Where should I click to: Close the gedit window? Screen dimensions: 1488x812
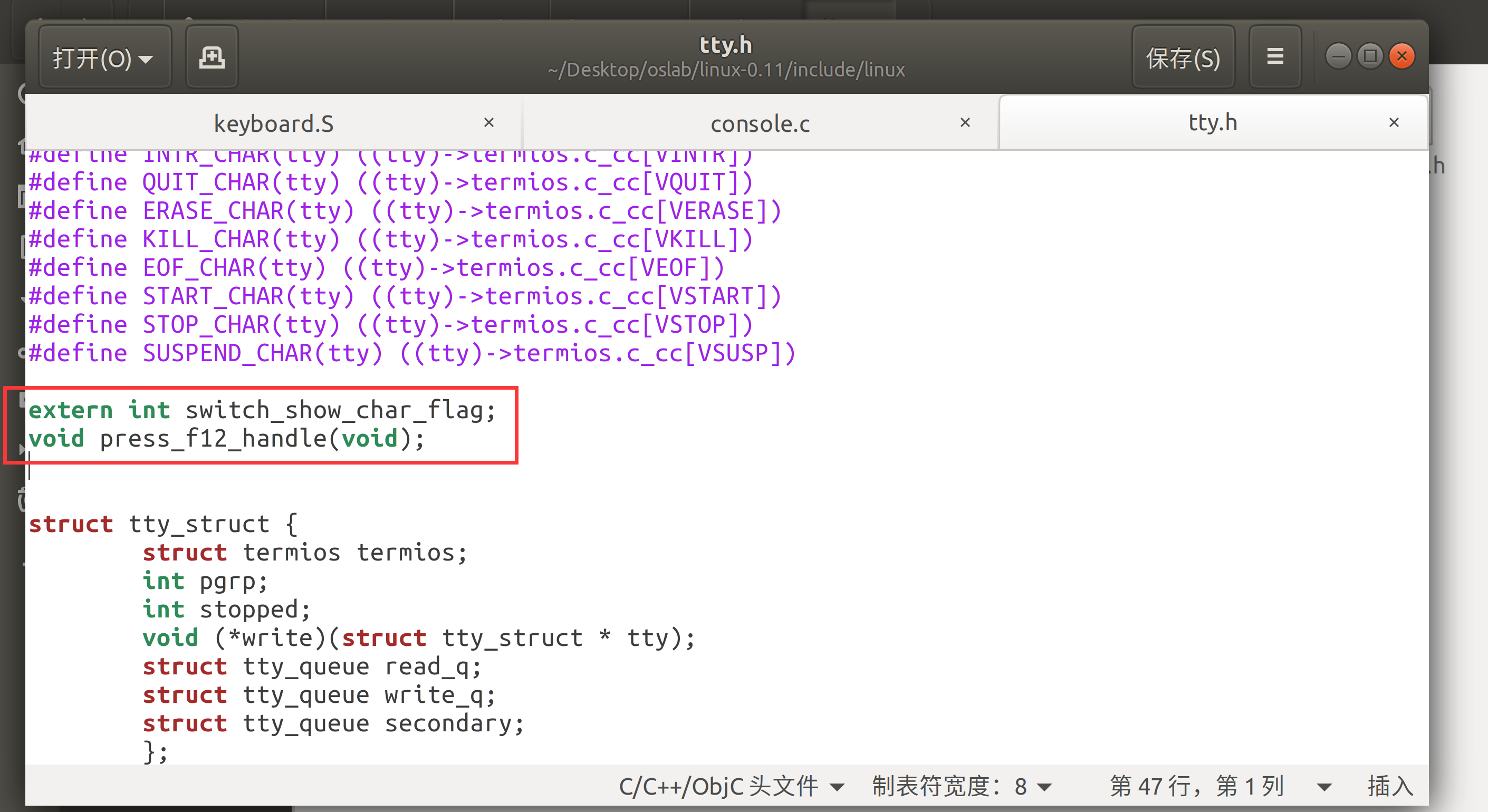coord(1401,56)
